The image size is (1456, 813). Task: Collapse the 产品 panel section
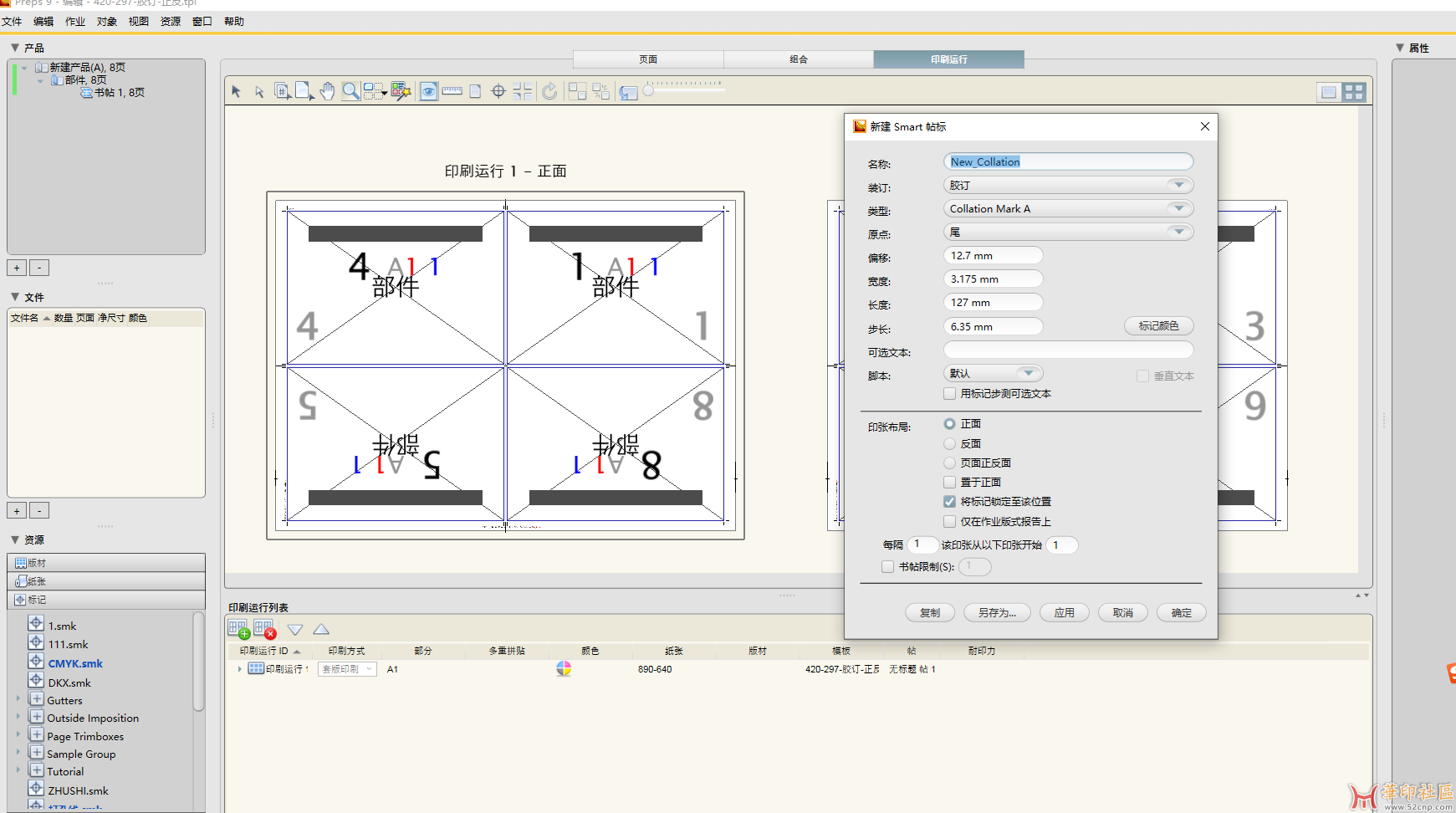tap(15, 48)
